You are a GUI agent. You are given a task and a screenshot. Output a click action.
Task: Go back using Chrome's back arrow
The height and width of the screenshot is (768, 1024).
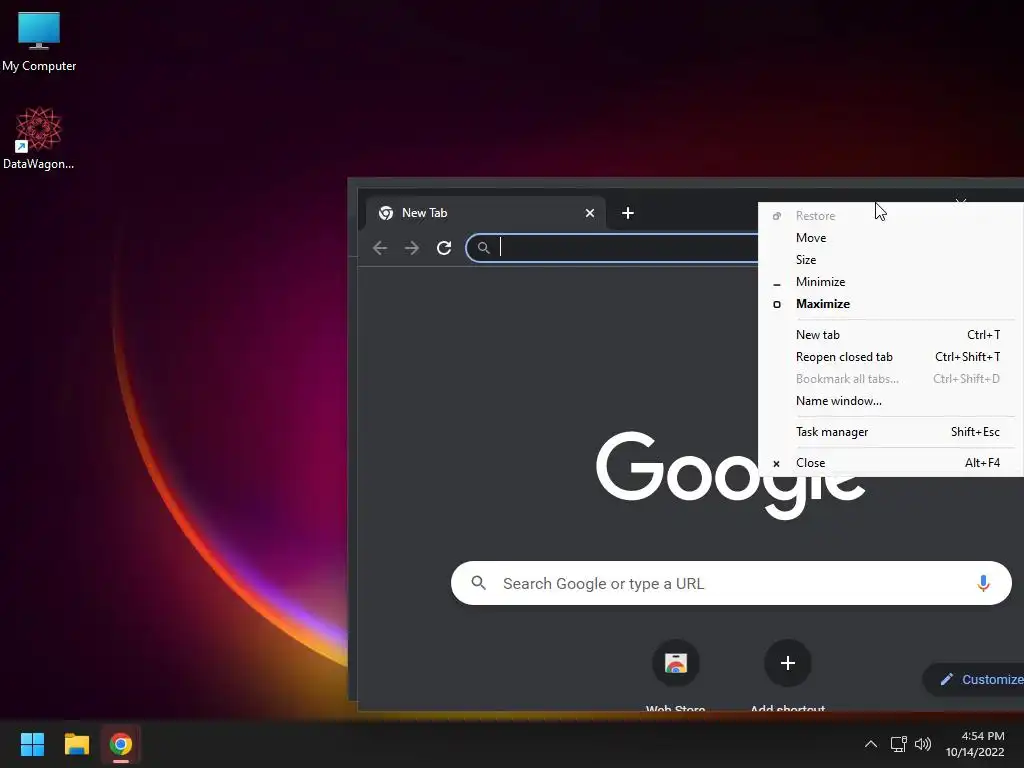[x=380, y=248]
